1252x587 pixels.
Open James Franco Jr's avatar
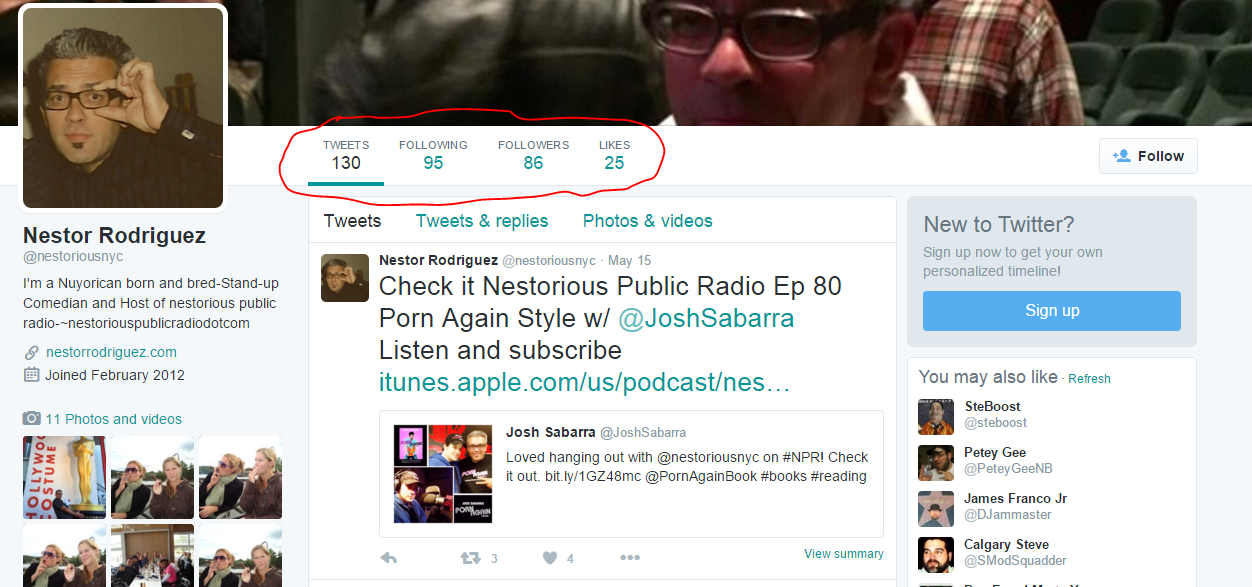pyautogui.click(x=936, y=509)
